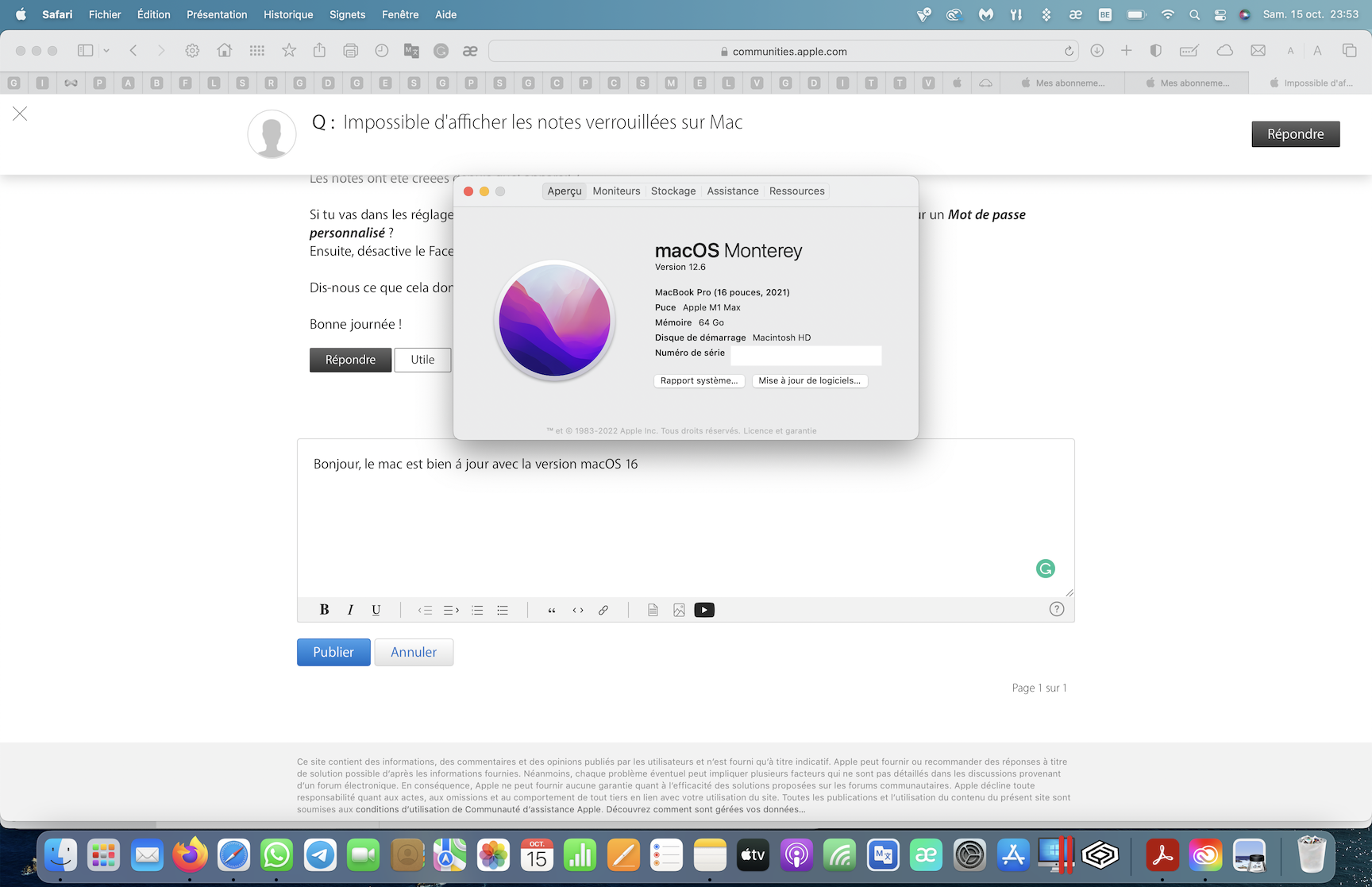Open a new tab with the plus icon

pos(1126,51)
